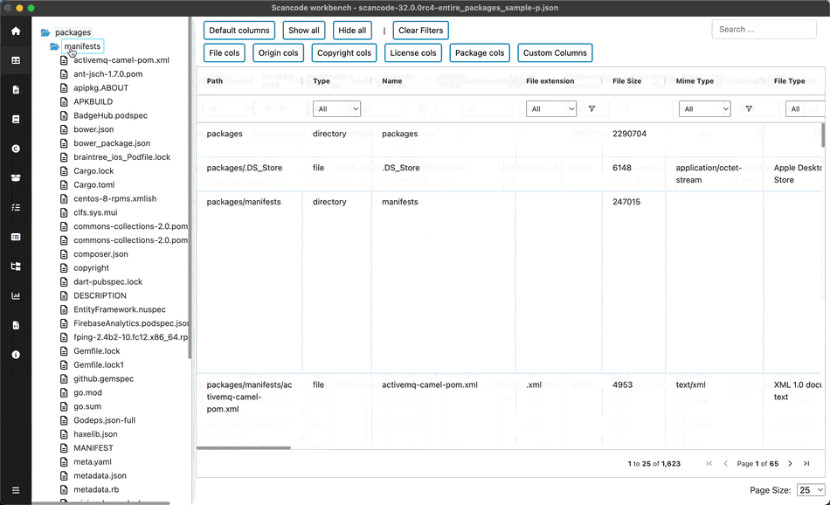This screenshot has width=830, height=505.
Task: Click the Default columns button
Action: [x=239, y=30]
